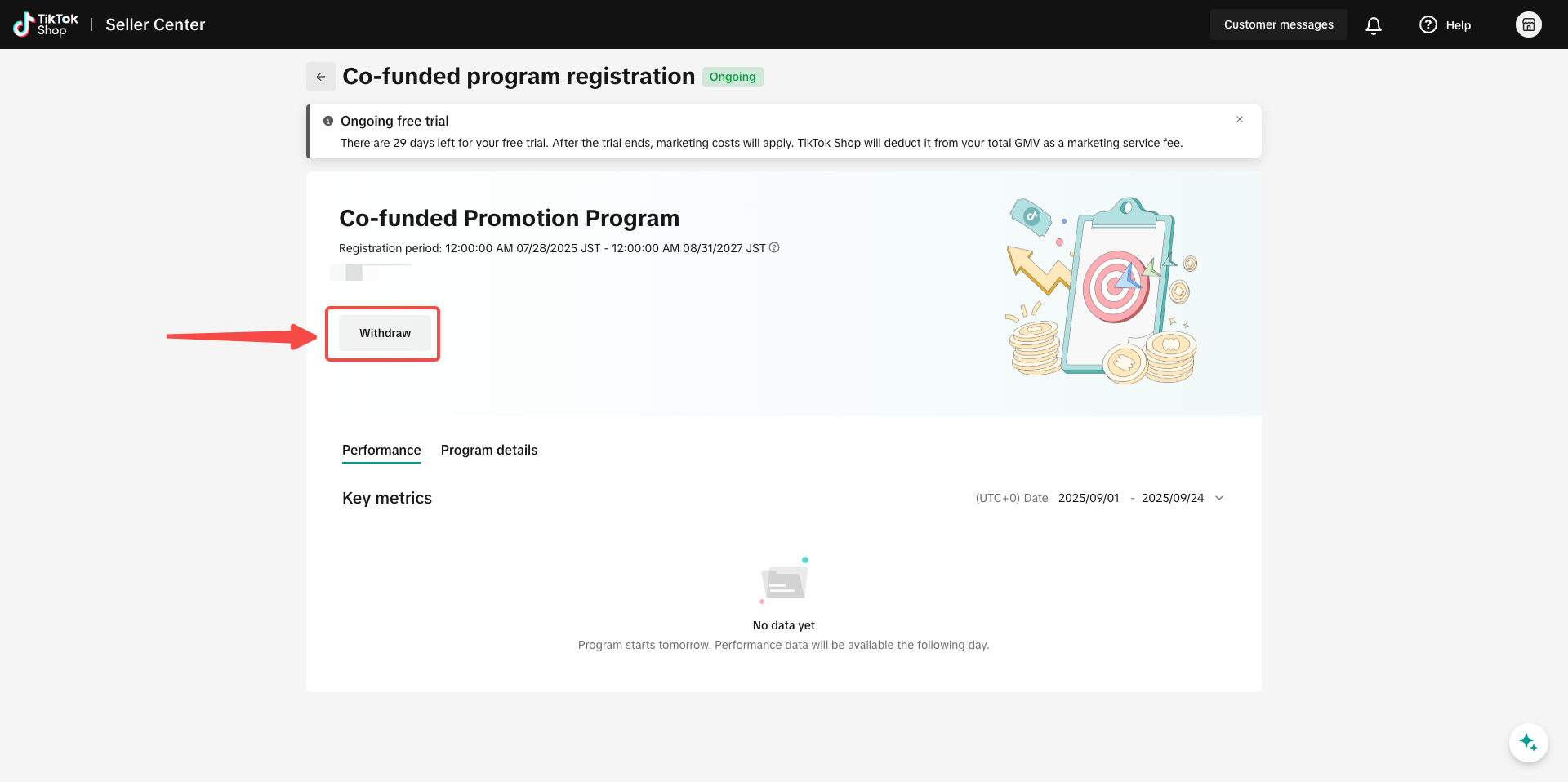1568x782 pixels.
Task: Select the end date 2025/09/24 field
Action: (1172, 498)
